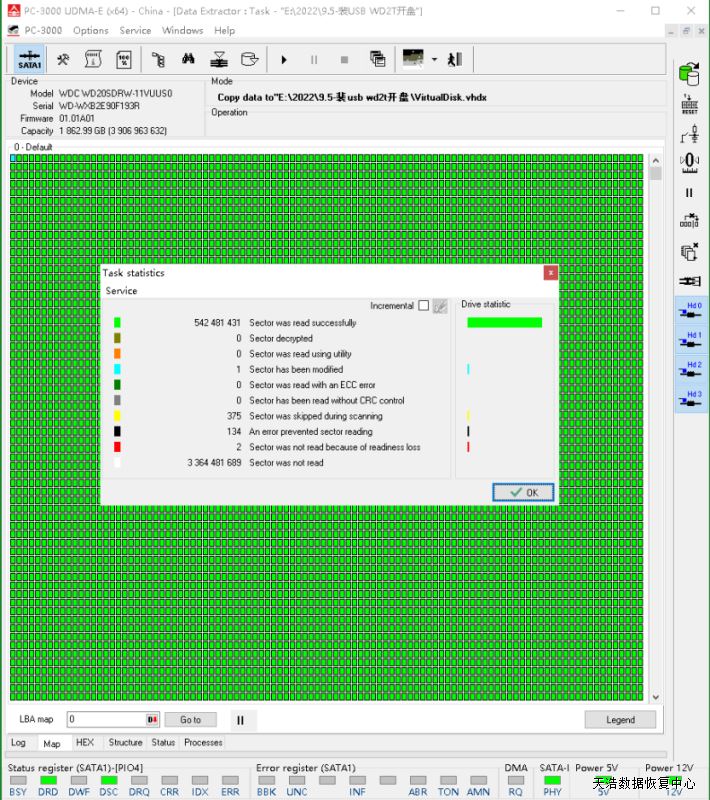710x800 pixels.
Task: Toggle the Incremental checkbox
Action: [424, 306]
